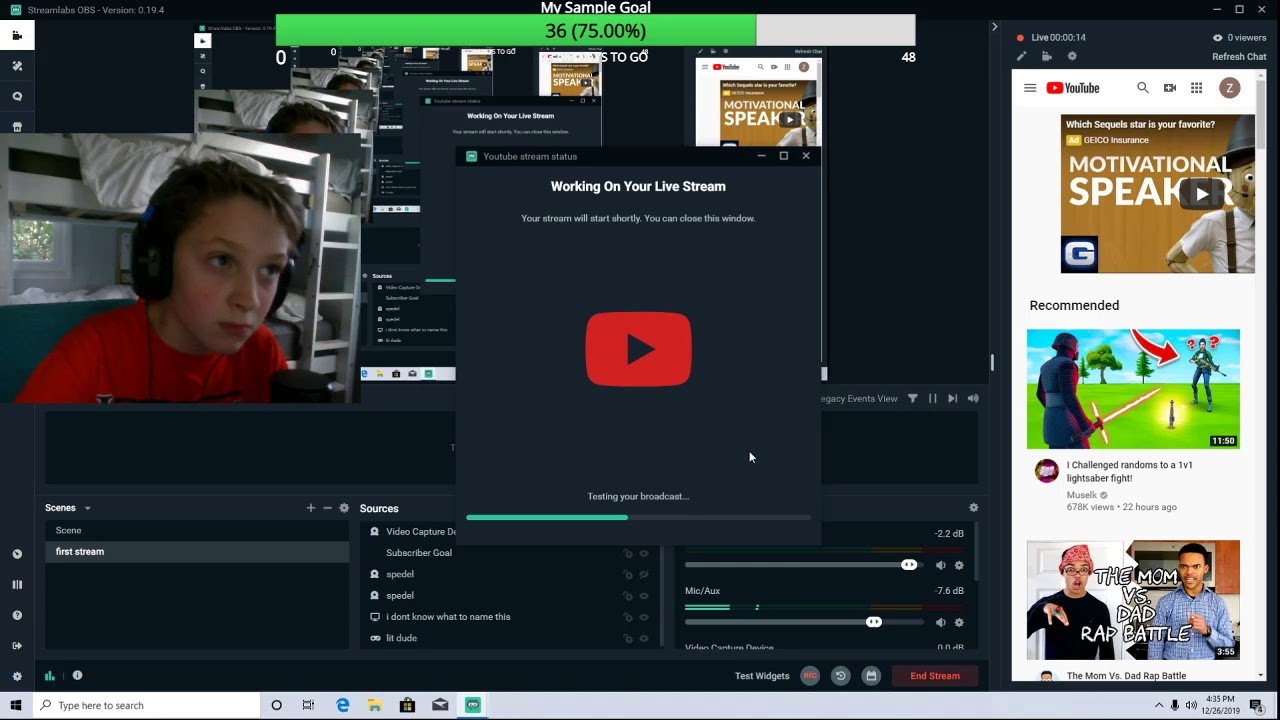Open the performance stats bars icon
Screen dimensions: 1280x720
(49, 676)
